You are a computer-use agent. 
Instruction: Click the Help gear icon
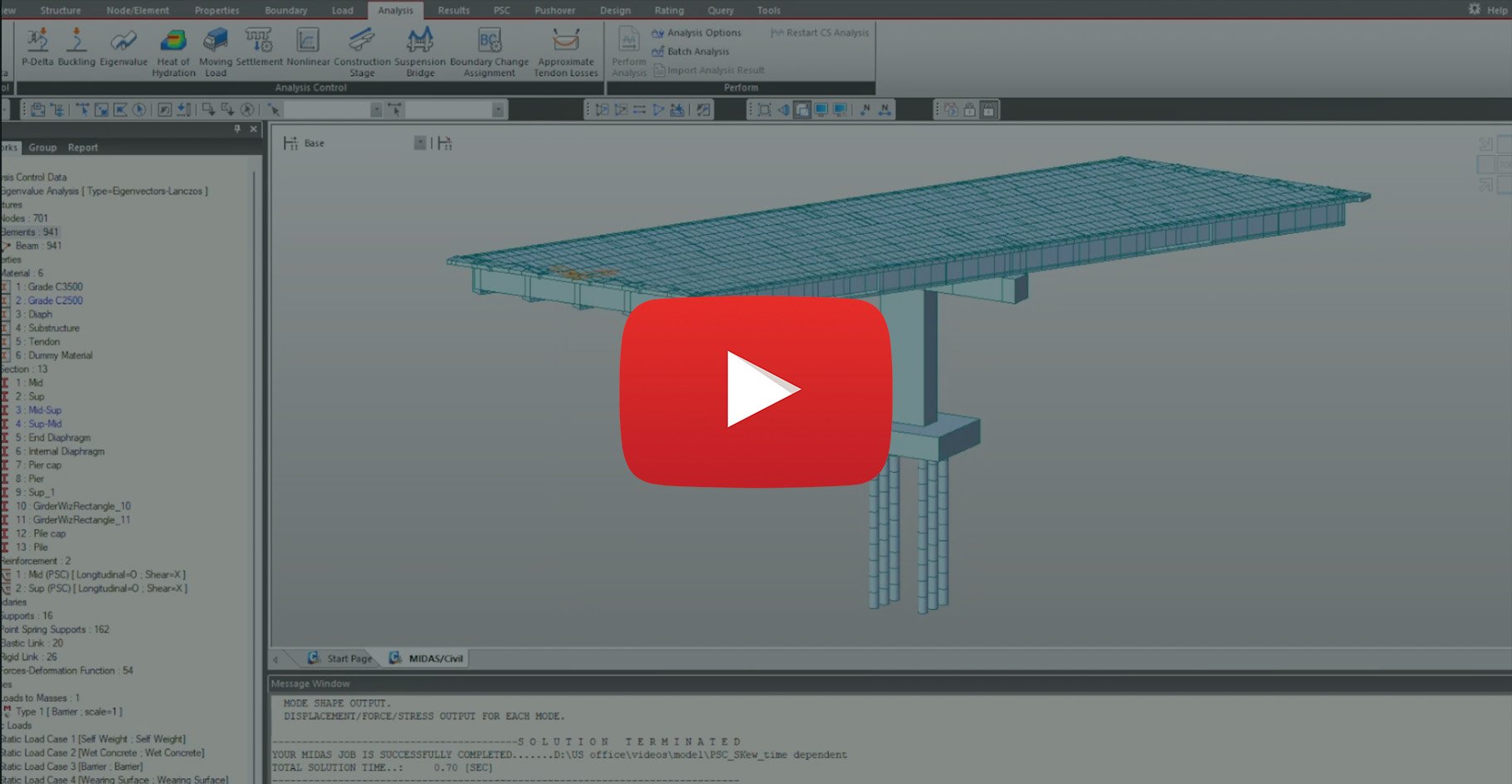[1474, 9]
